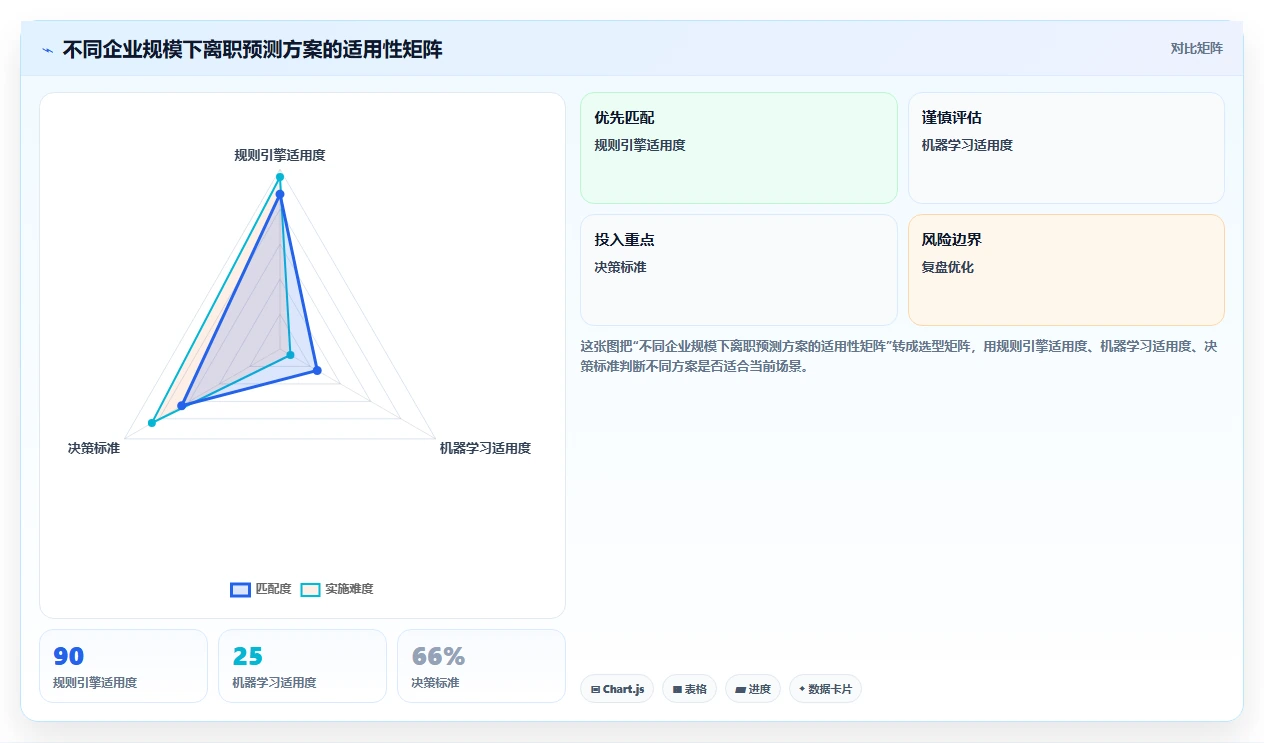Open the 优先匹配 card
This screenshot has height=743, width=1264.
coord(739,148)
